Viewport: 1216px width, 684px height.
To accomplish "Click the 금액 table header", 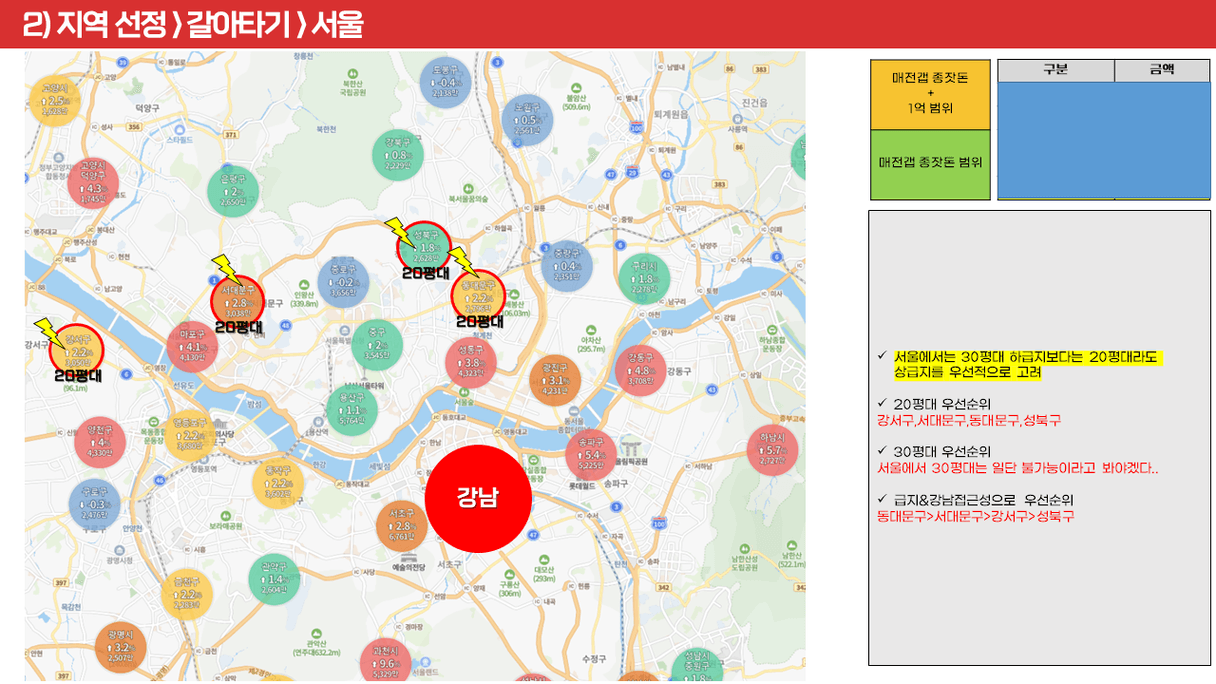I will 1161,70.
